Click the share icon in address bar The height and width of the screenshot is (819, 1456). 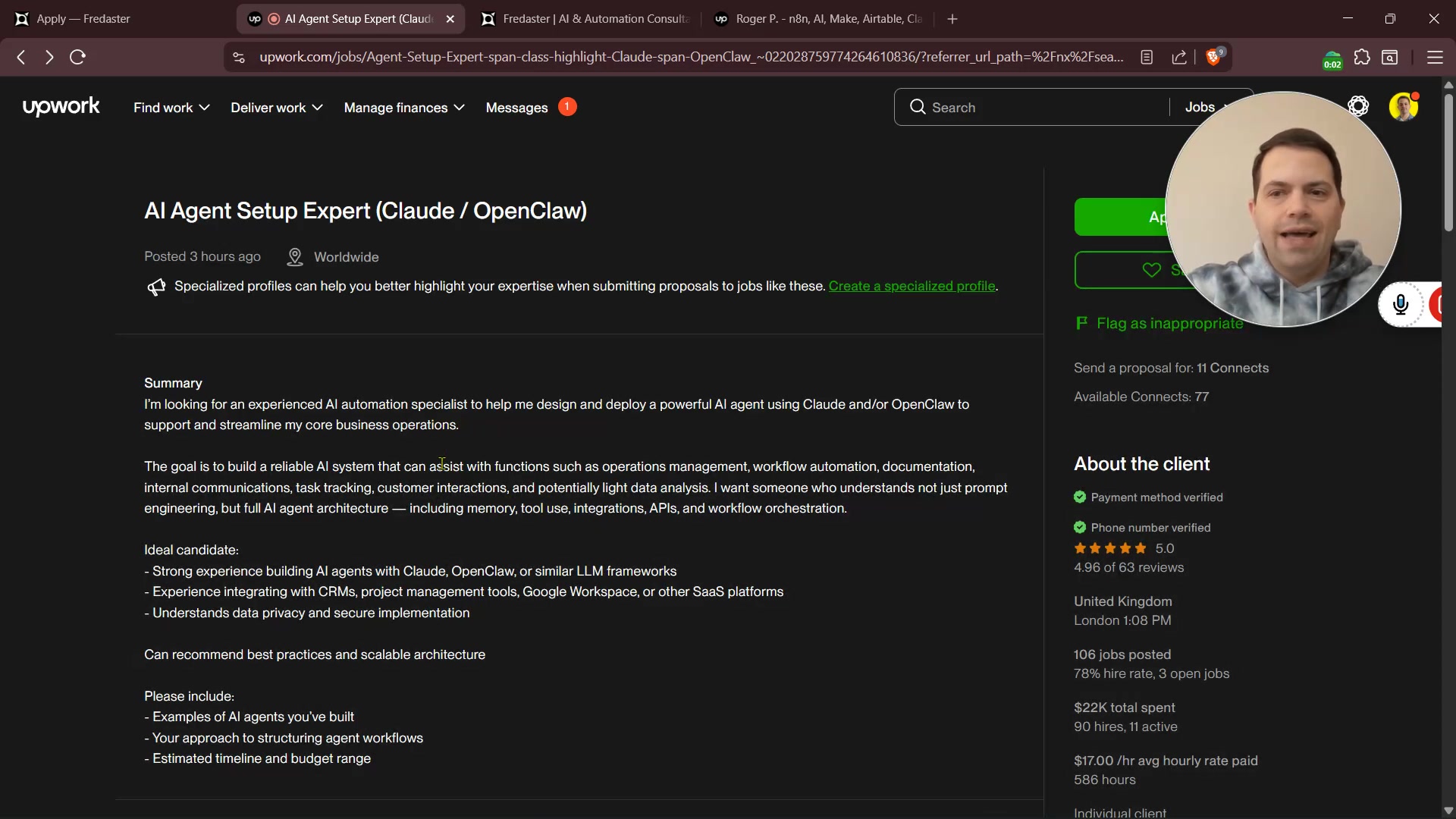point(1179,58)
